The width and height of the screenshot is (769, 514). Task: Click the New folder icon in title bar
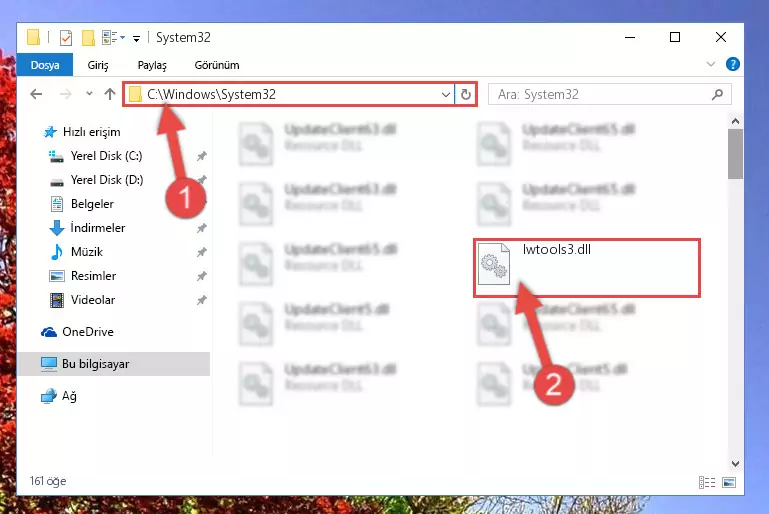(x=88, y=37)
